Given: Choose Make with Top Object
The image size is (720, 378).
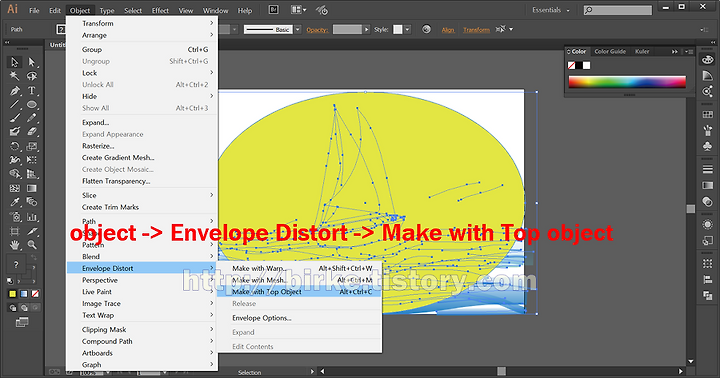Looking at the screenshot, I should 299,292.
